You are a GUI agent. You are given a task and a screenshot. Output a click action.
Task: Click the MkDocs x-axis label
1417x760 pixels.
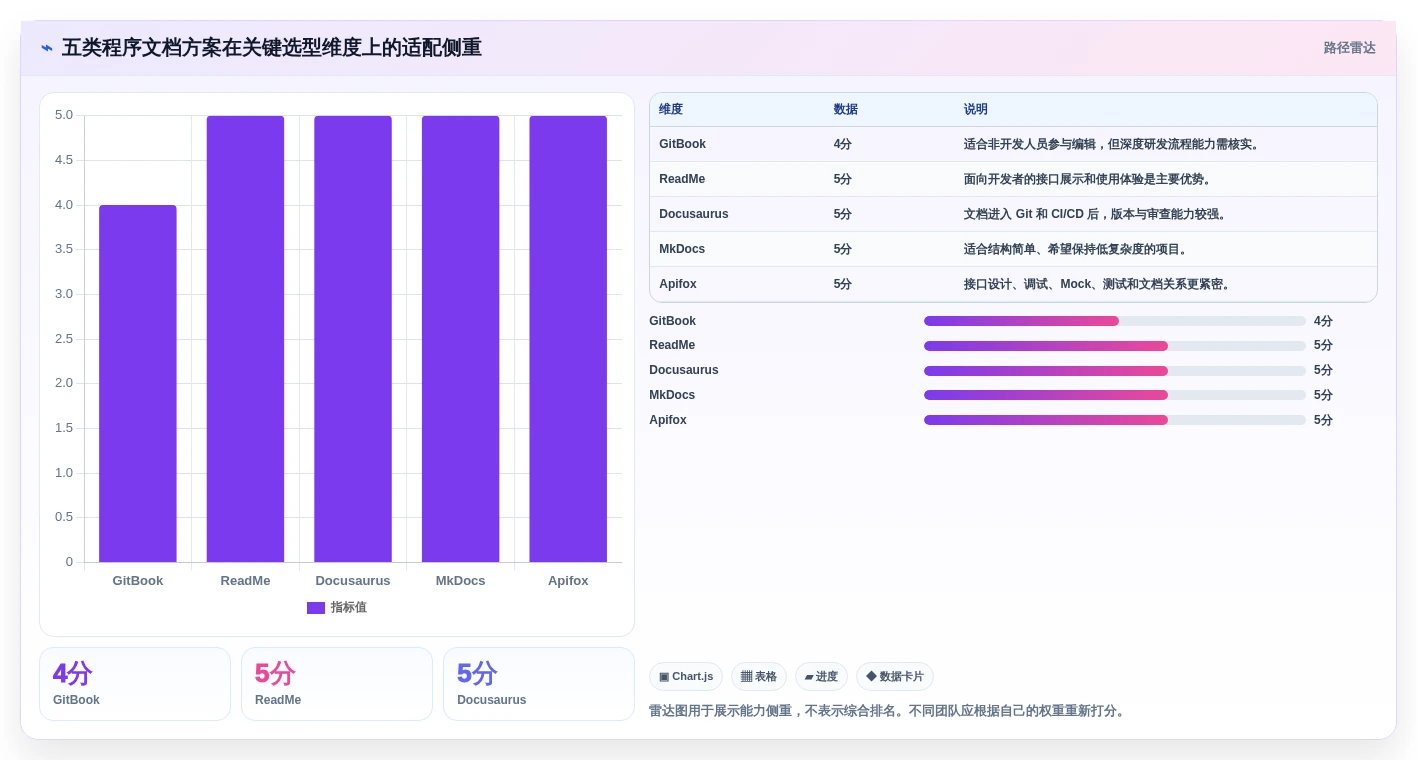pos(460,581)
